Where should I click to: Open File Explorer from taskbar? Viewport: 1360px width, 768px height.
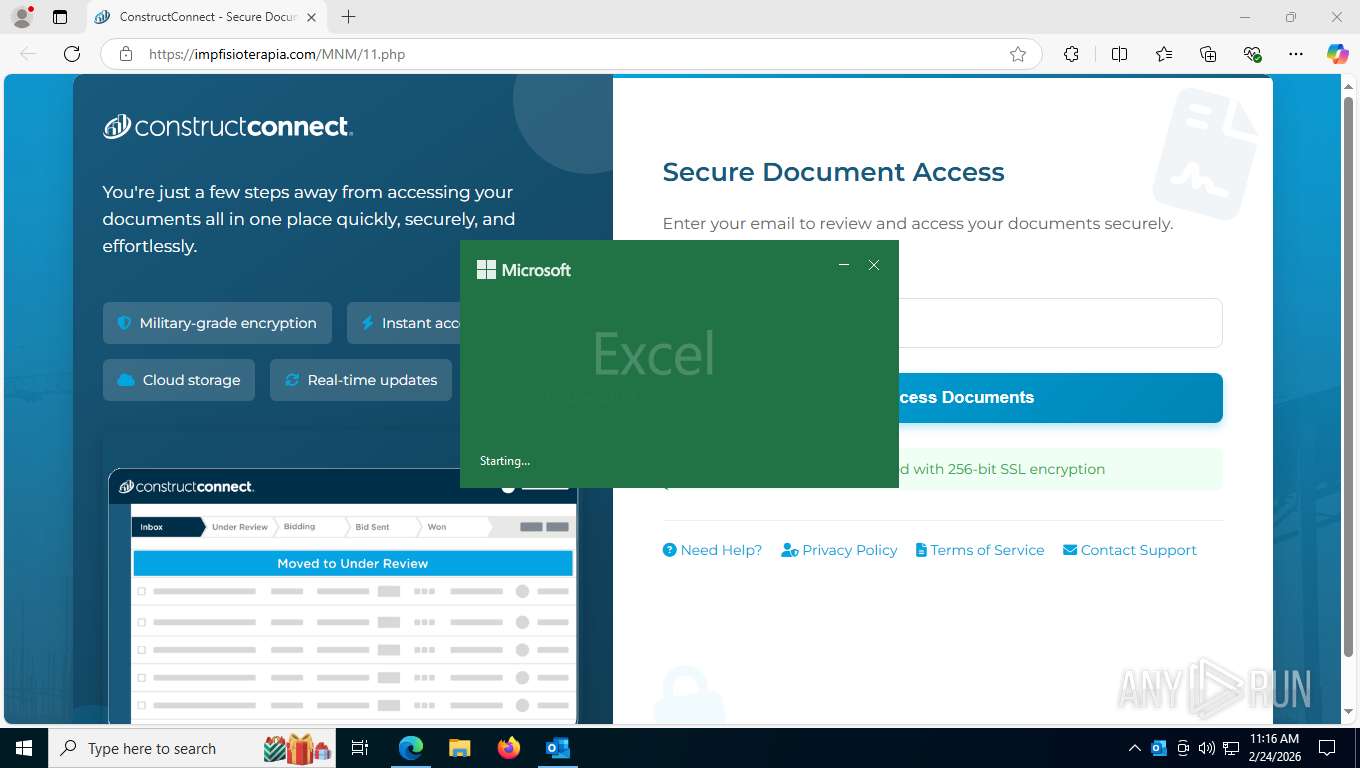pyautogui.click(x=459, y=748)
